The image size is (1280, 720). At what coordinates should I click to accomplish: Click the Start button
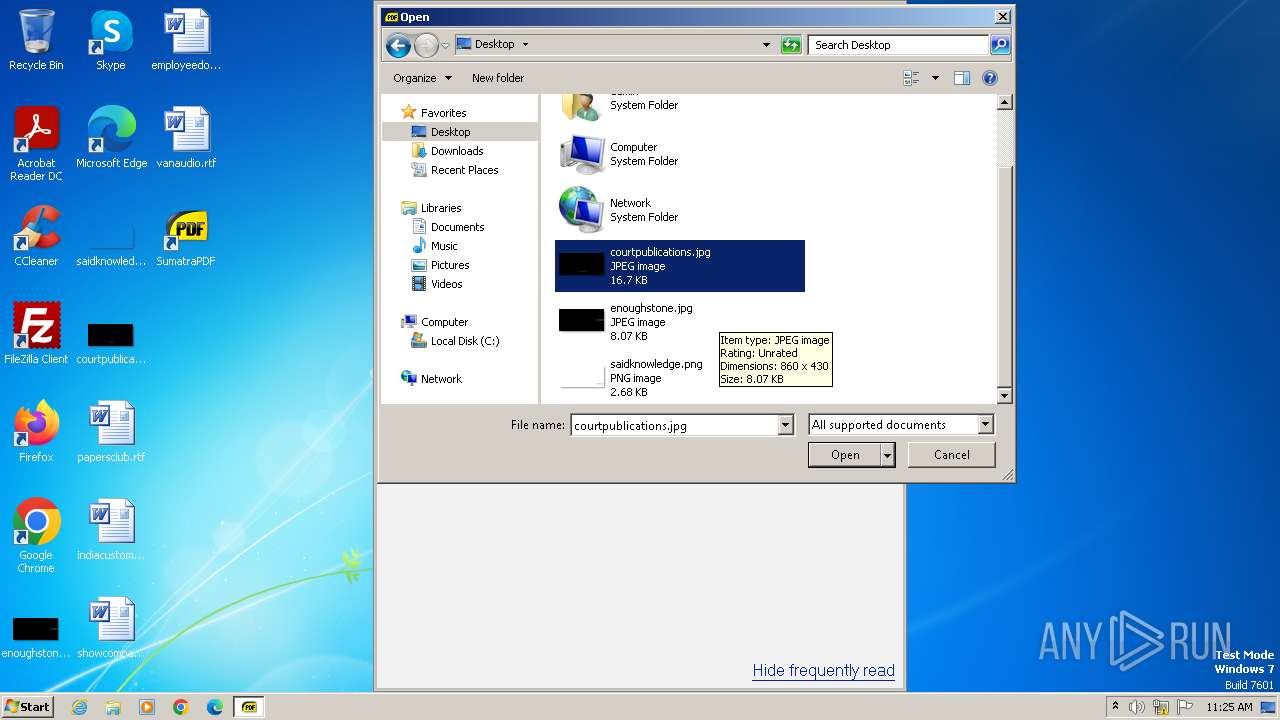[27, 707]
